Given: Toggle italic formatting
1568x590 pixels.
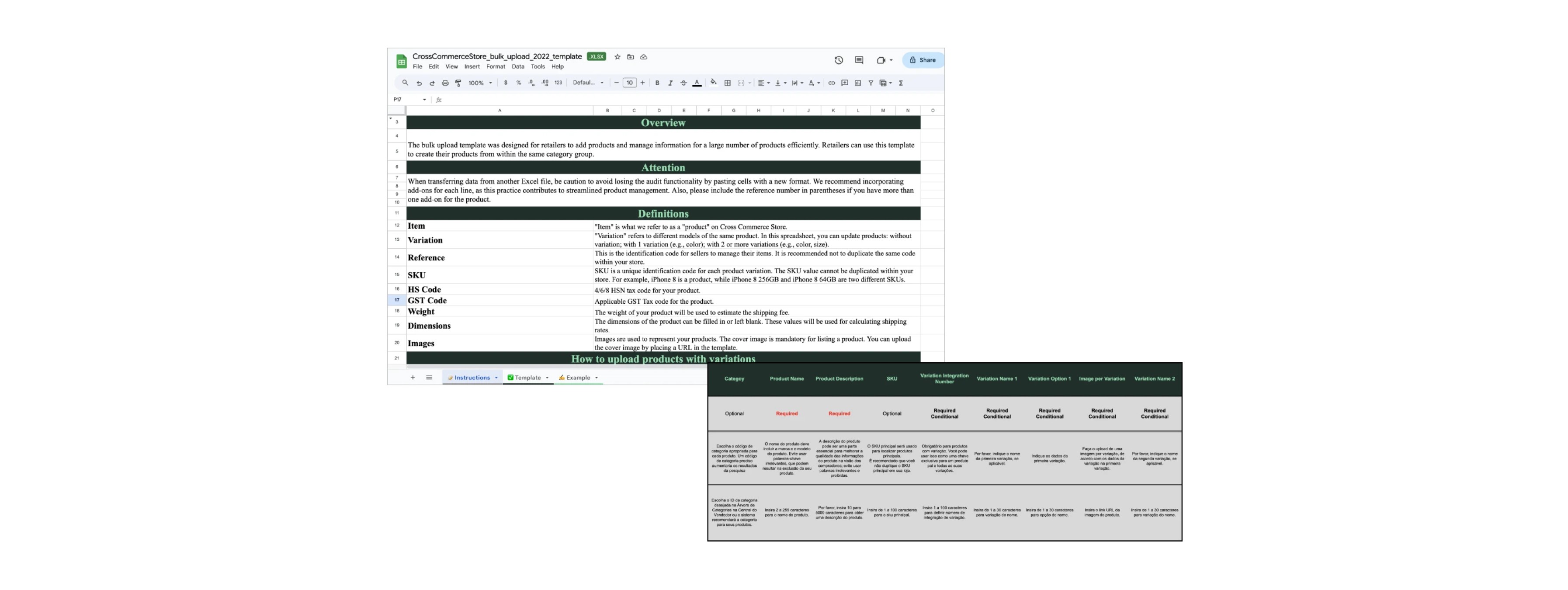Looking at the screenshot, I should click(670, 83).
